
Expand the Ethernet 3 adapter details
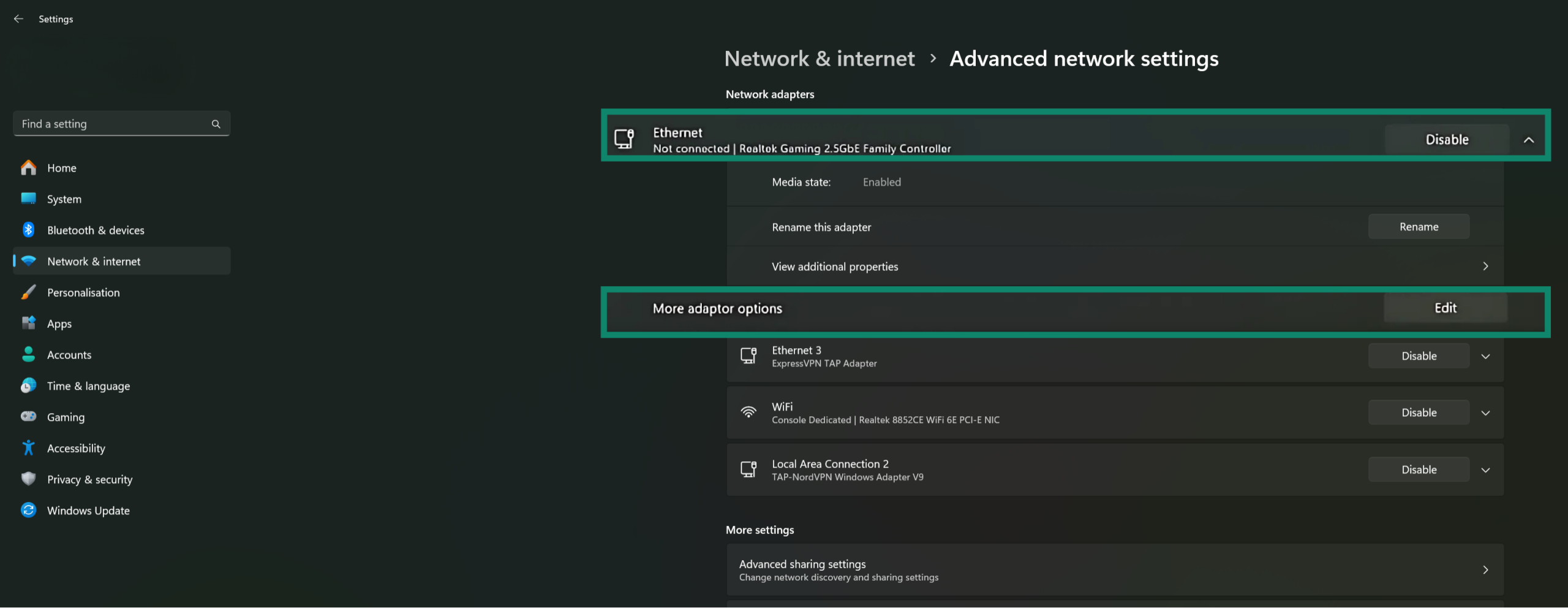(x=1485, y=356)
